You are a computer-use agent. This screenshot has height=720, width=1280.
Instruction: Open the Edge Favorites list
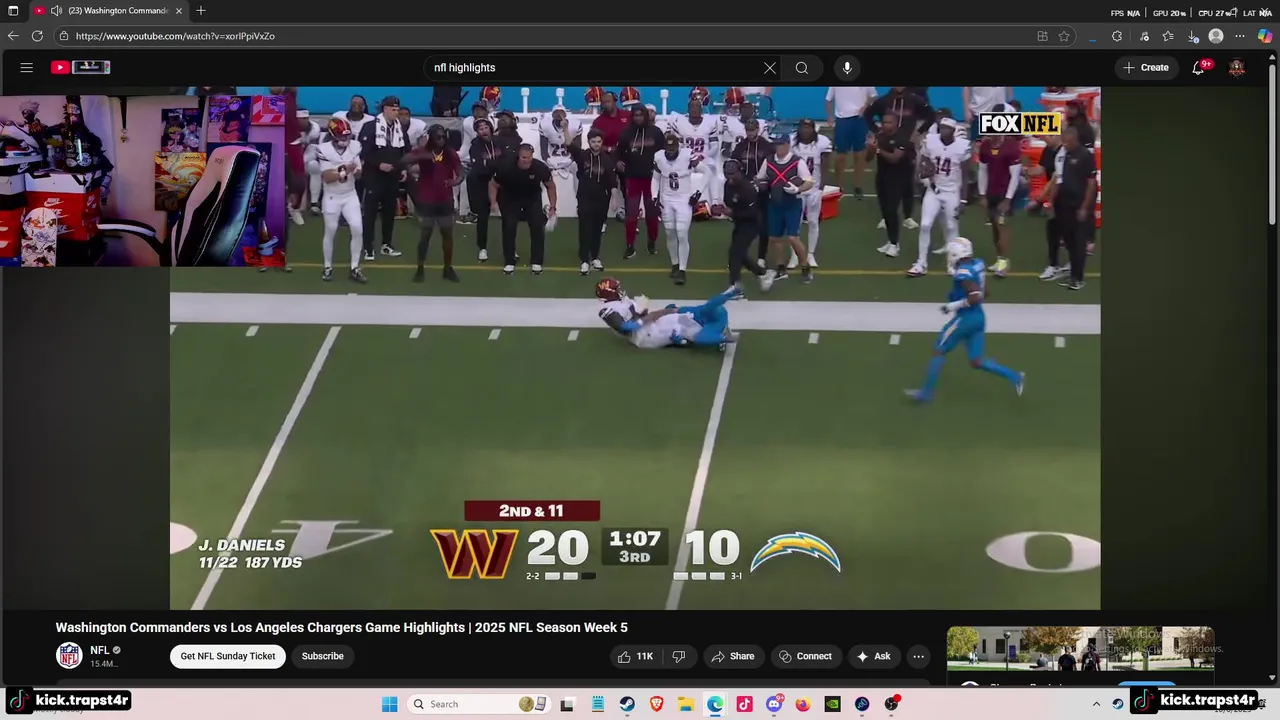[1168, 36]
